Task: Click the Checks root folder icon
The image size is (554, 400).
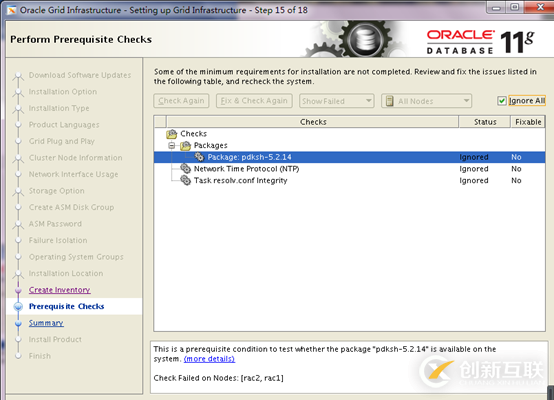Action: [x=172, y=134]
